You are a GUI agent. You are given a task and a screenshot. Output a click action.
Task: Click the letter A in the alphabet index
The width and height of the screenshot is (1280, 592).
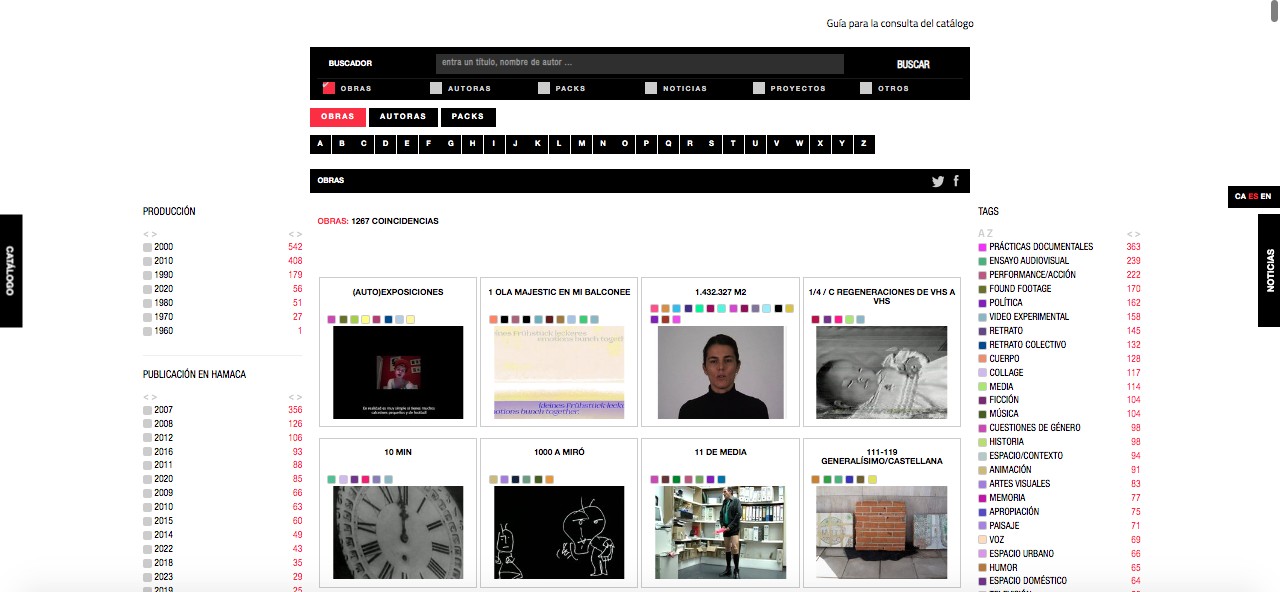click(320, 144)
